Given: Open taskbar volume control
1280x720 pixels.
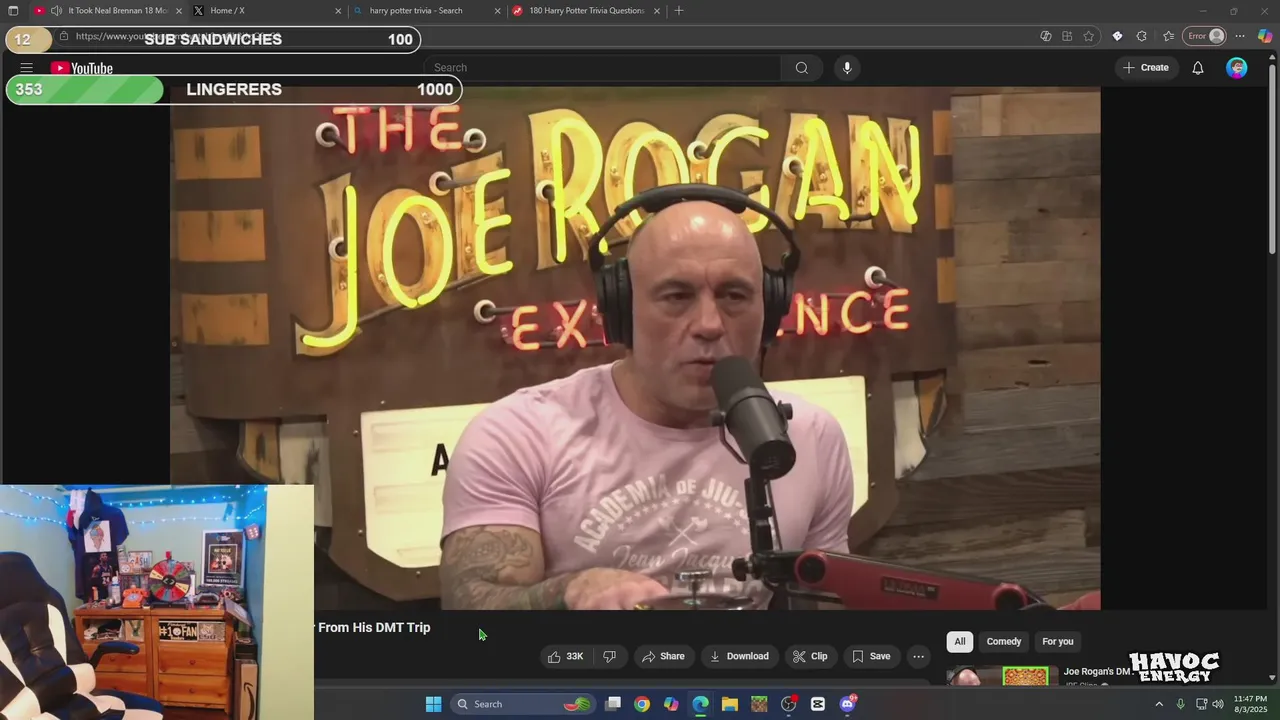Looking at the screenshot, I should point(1218,704).
